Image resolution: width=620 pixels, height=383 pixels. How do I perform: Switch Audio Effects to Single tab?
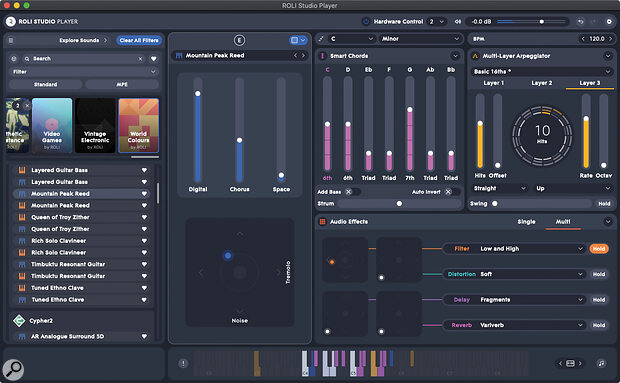point(526,222)
